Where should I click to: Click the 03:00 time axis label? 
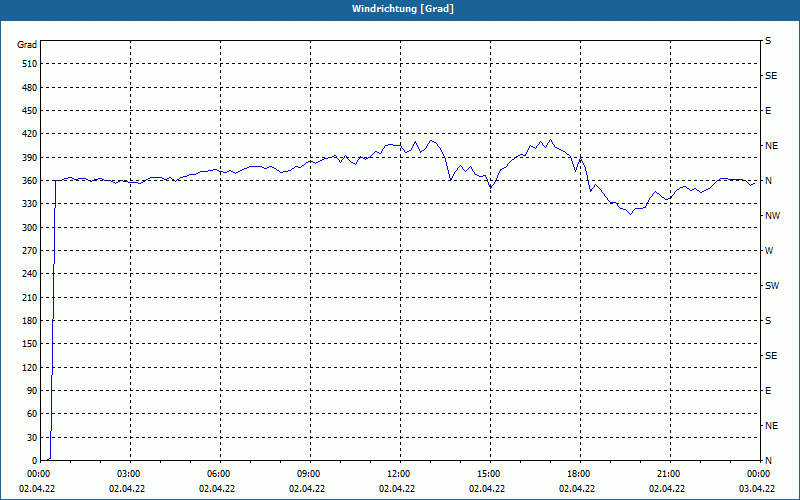tap(127, 474)
